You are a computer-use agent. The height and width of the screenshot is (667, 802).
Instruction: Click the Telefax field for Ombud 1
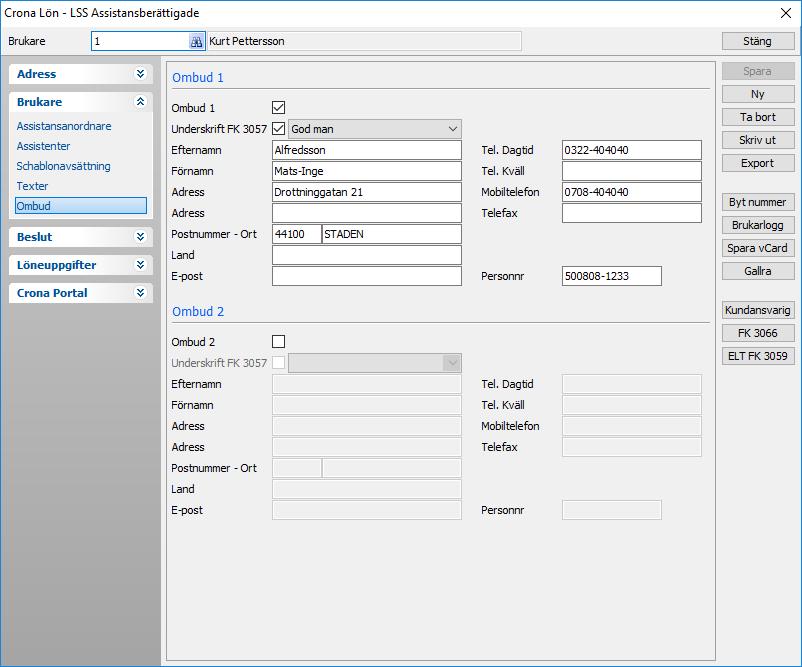pyautogui.click(x=632, y=213)
